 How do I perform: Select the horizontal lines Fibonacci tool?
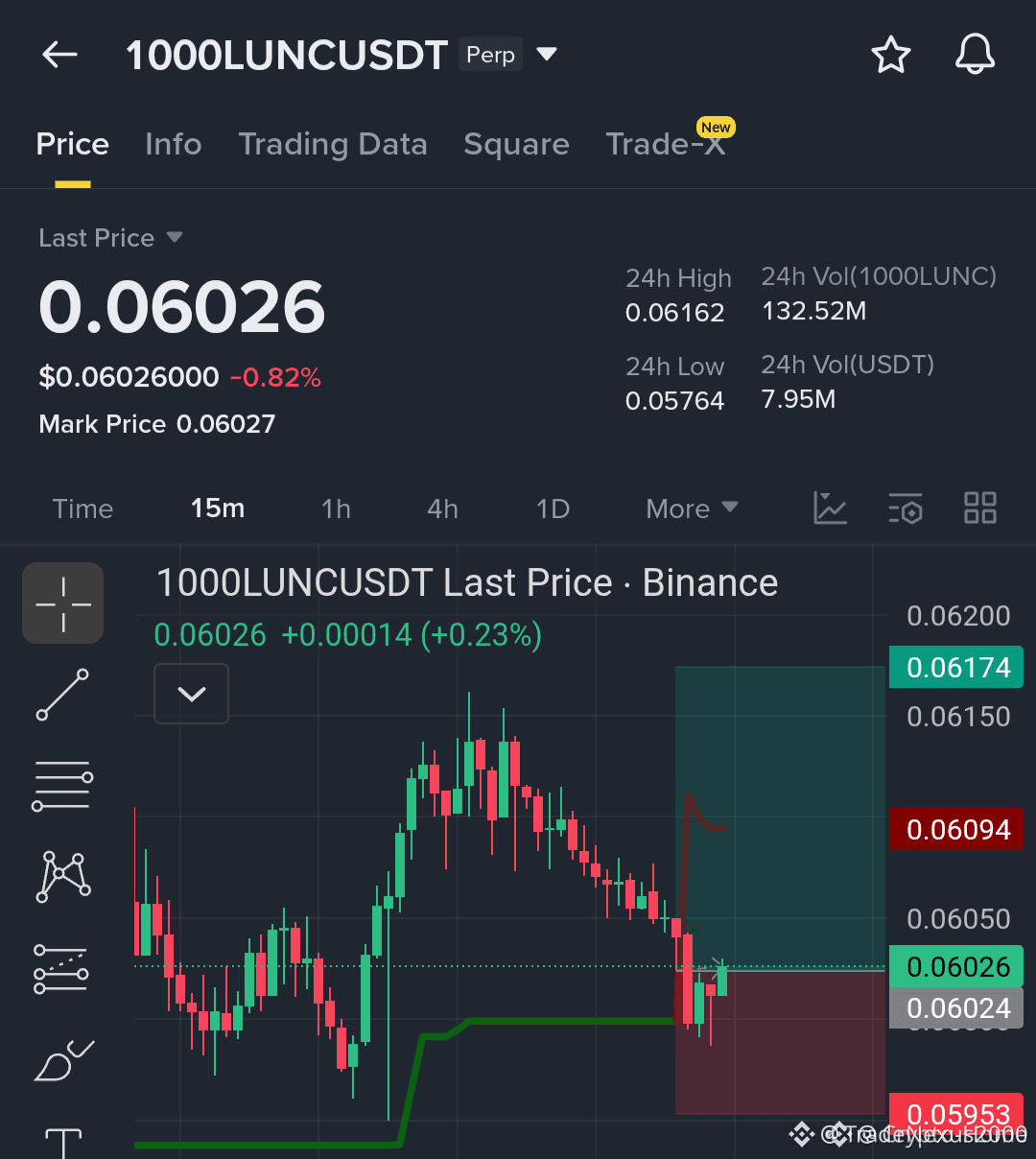pos(62,786)
